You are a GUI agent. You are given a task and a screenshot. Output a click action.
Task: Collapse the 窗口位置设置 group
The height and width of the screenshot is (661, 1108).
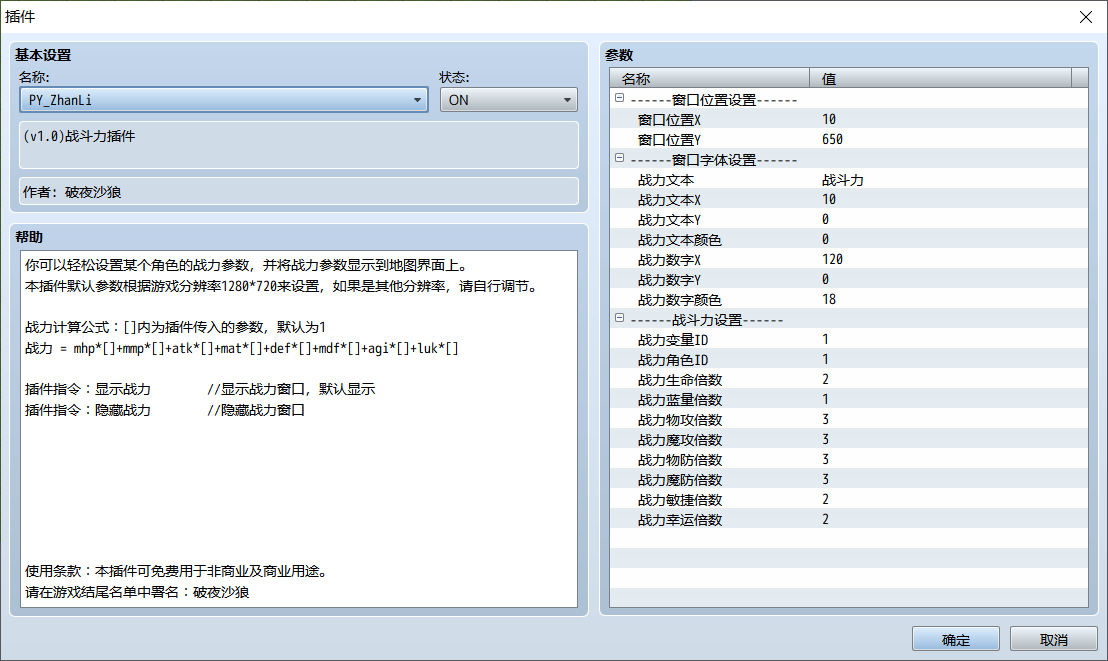pyautogui.click(x=620, y=98)
